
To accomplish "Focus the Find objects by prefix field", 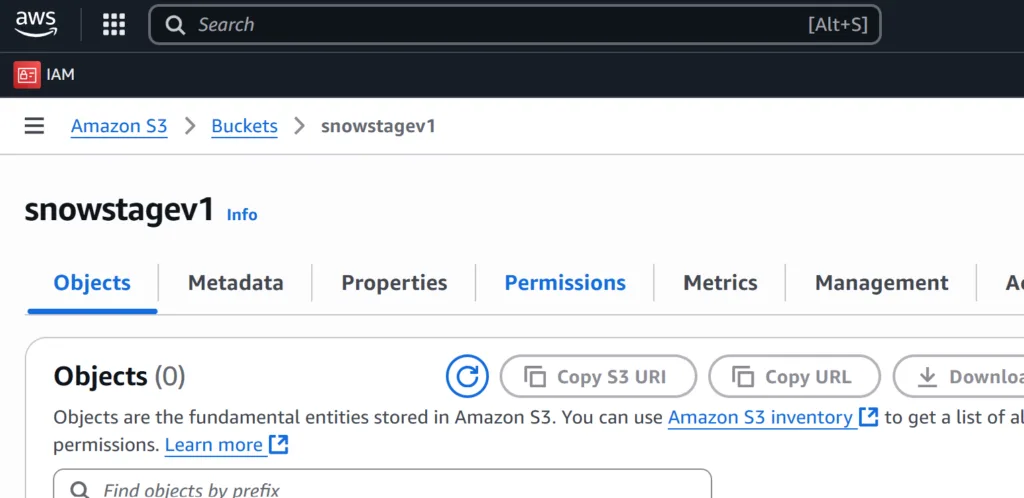I will pos(382,484).
